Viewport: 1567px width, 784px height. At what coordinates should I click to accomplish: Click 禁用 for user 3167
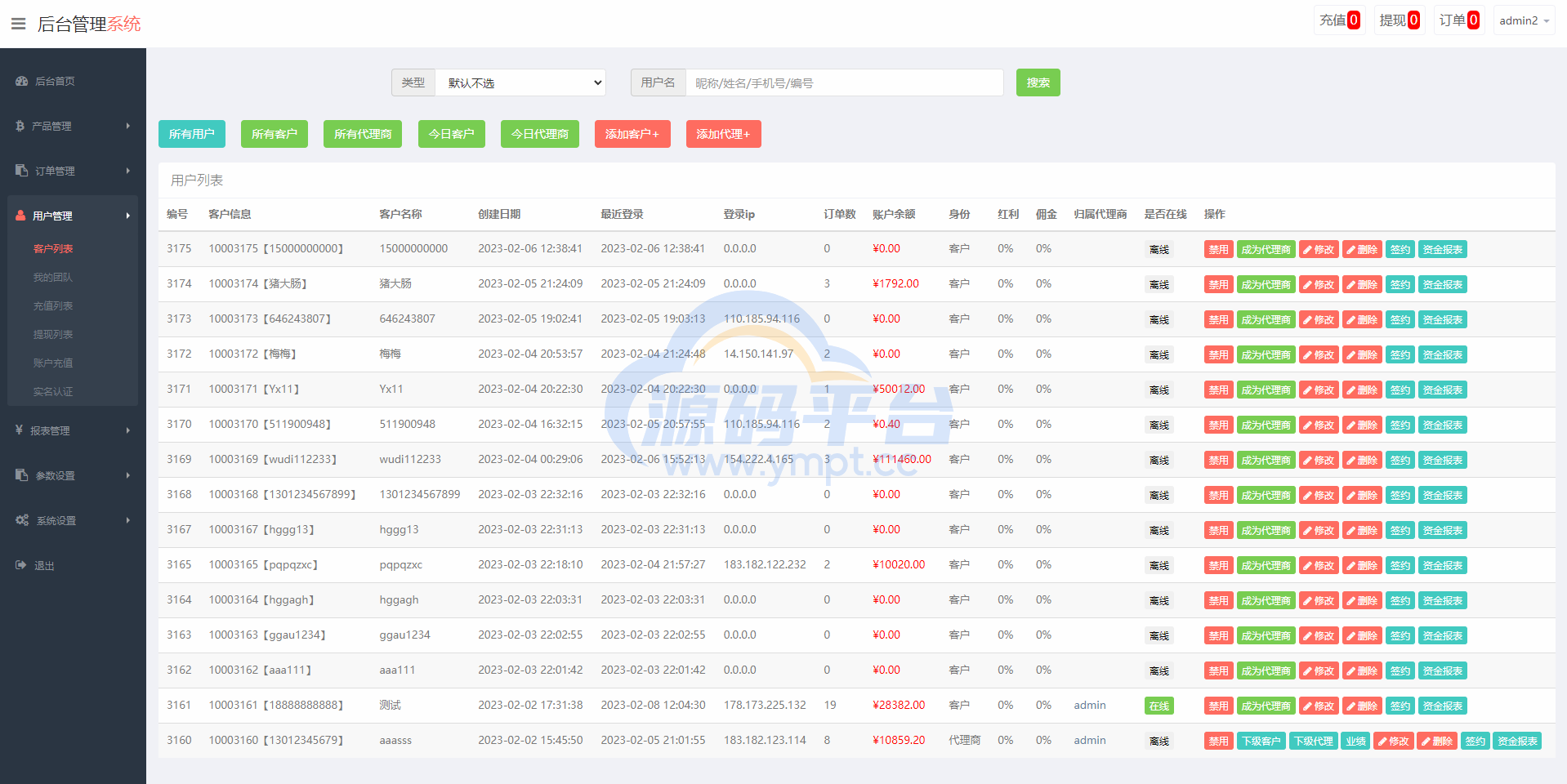pyautogui.click(x=1218, y=531)
